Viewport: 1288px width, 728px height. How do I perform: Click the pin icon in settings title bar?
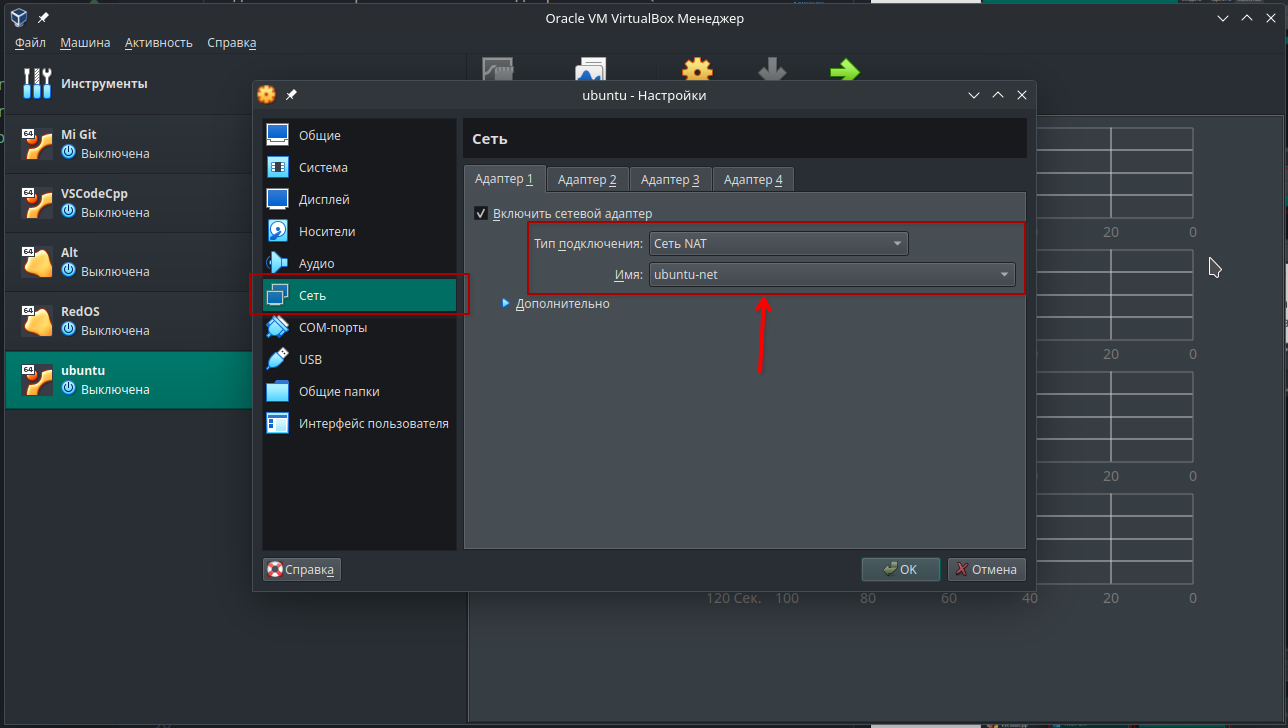[291, 95]
